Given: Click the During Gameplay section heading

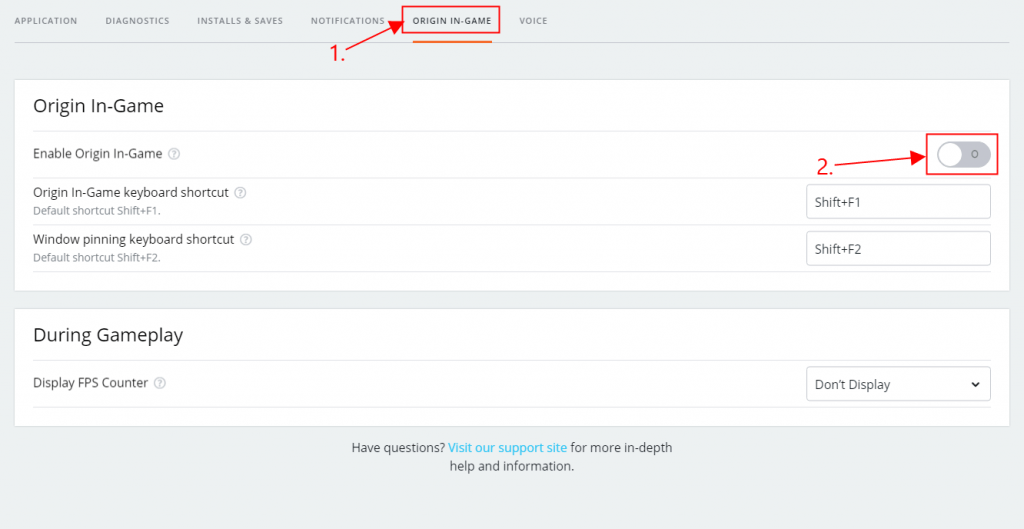Looking at the screenshot, I should click(x=108, y=335).
